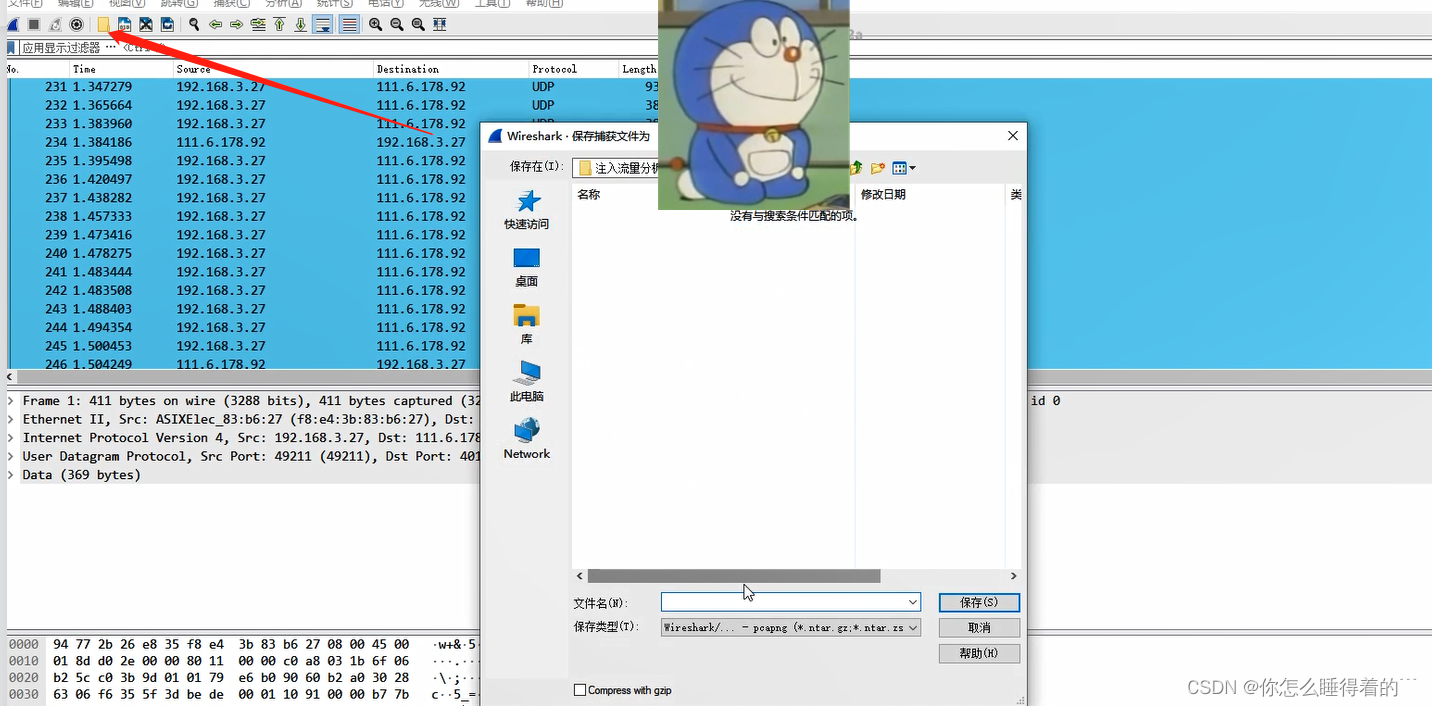The height and width of the screenshot is (706, 1432).
Task: Sort packets by the Destination column
Action: [451, 69]
